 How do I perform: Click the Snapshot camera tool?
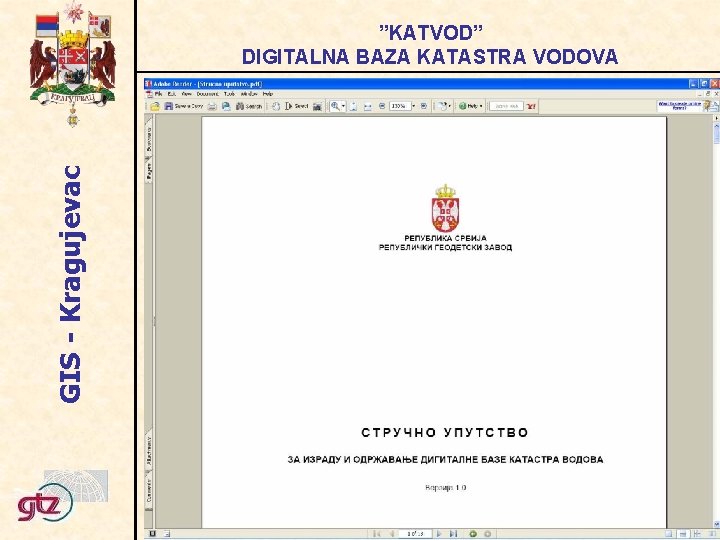[x=317, y=107]
